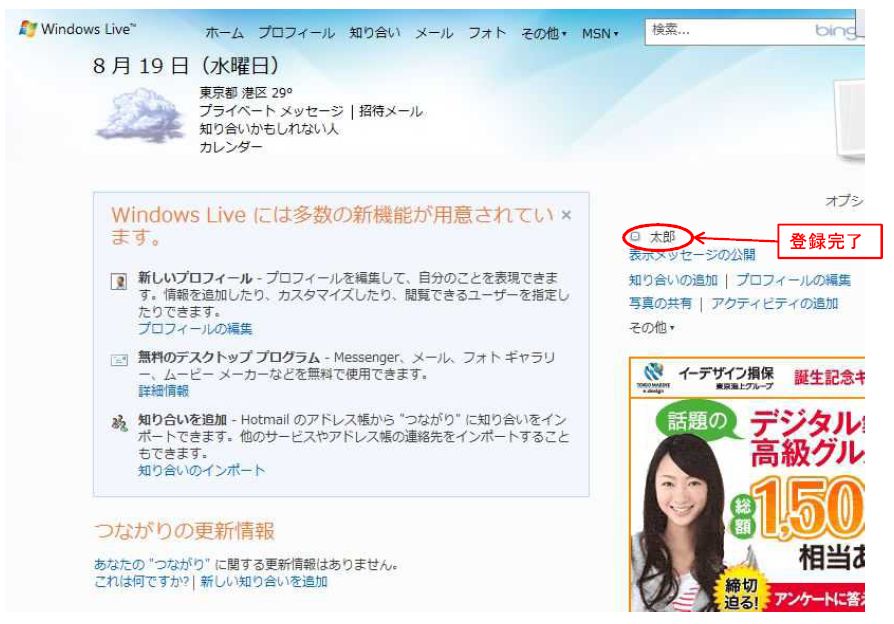Click アクティビティの追加 link
This screenshot has height=624, width=894.
click(x=774, y=303)
